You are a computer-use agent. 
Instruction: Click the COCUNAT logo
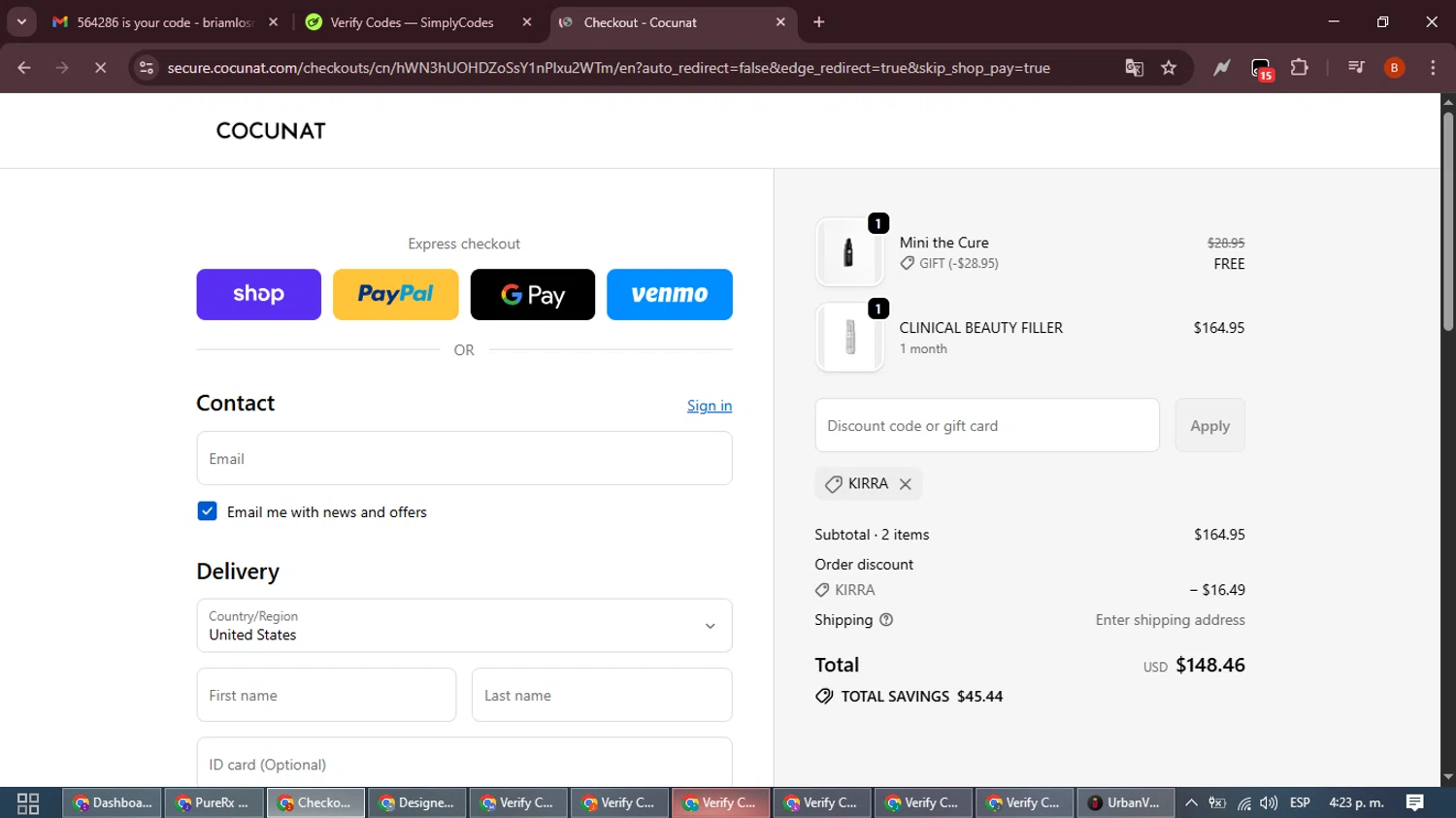pos(271,131)
